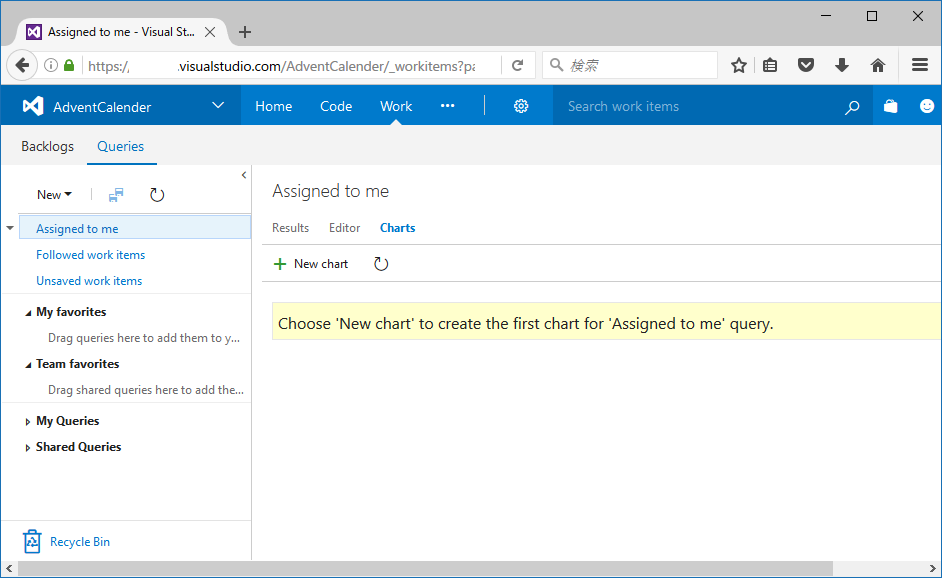
Task: Refresh the queries tree
Action: (157, 195)
